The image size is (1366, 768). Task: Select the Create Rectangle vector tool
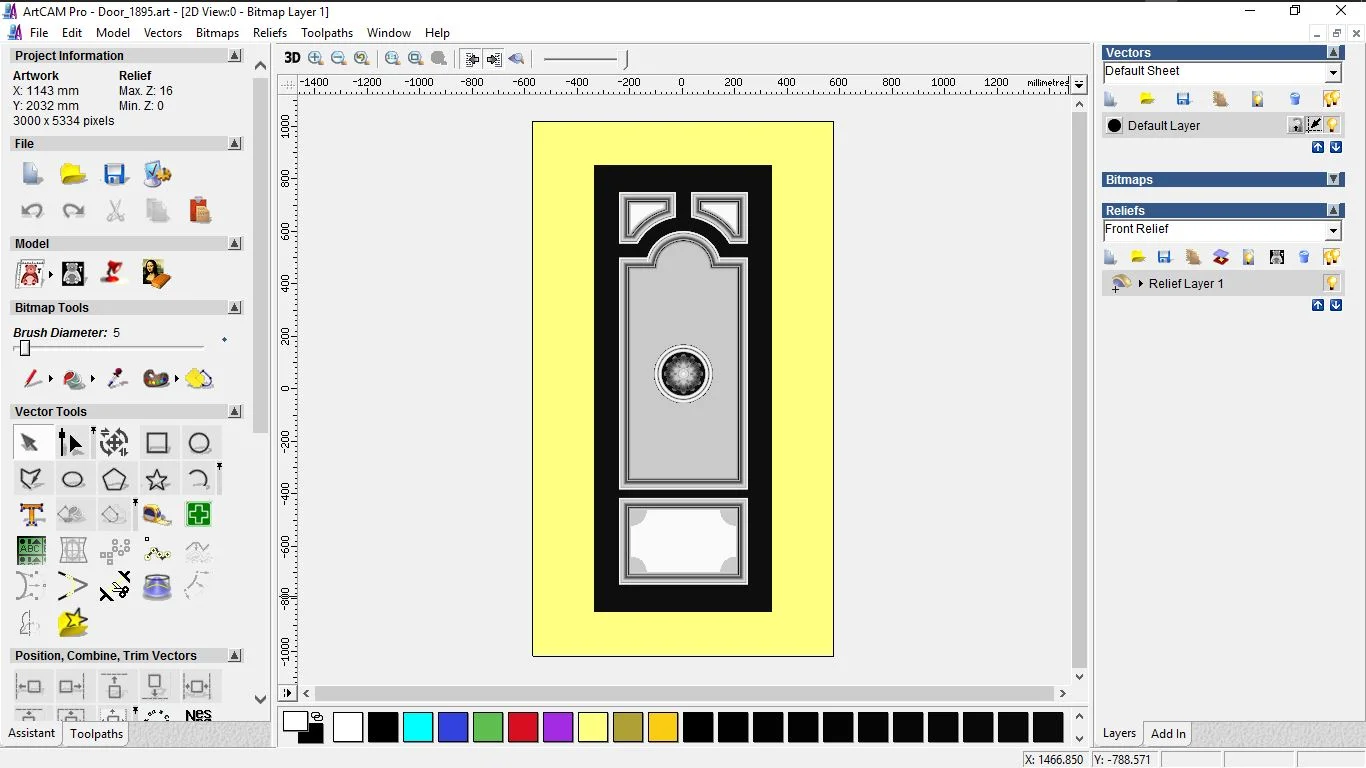coord(157,442)
